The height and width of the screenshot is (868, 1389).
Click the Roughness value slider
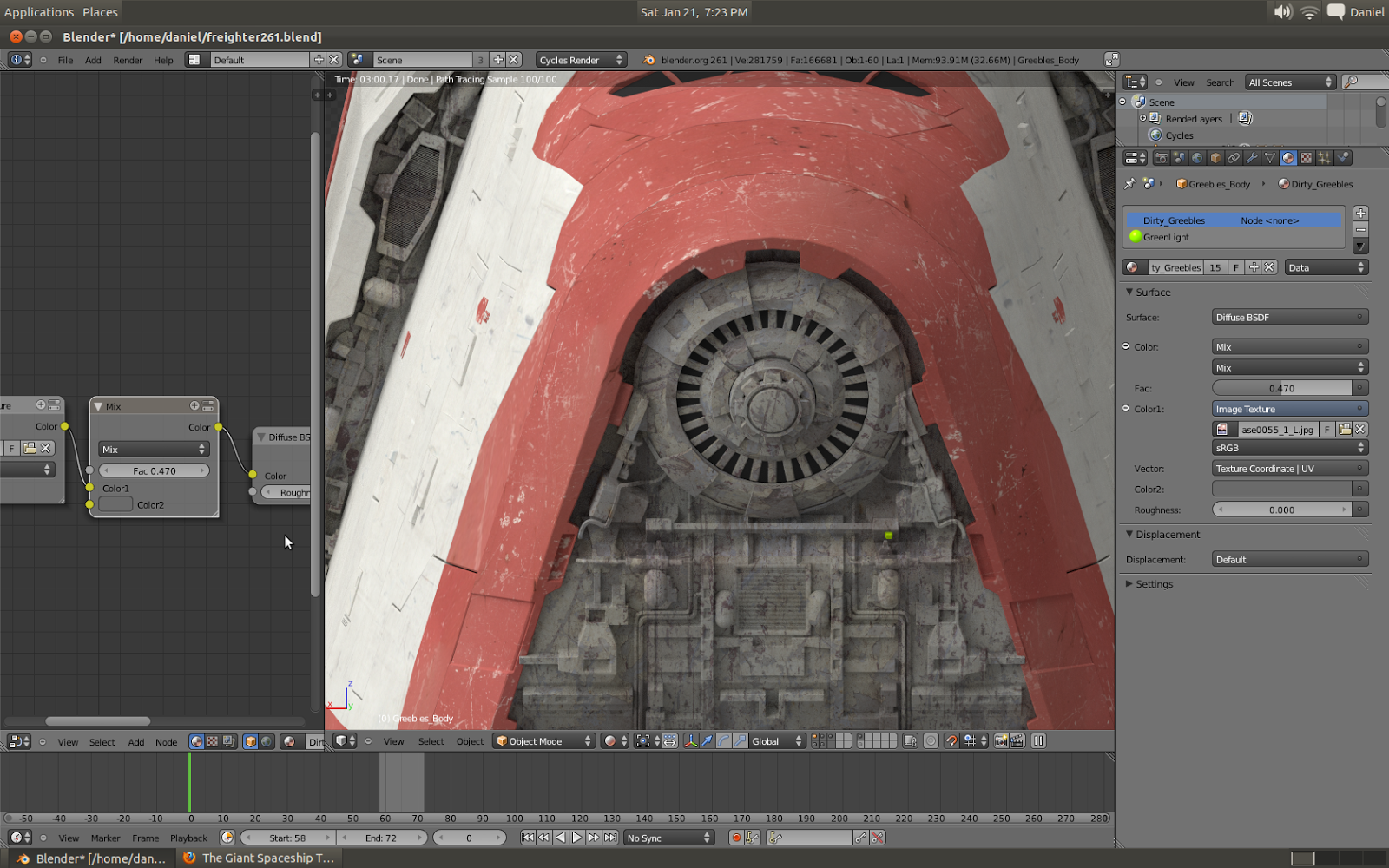1283,510
